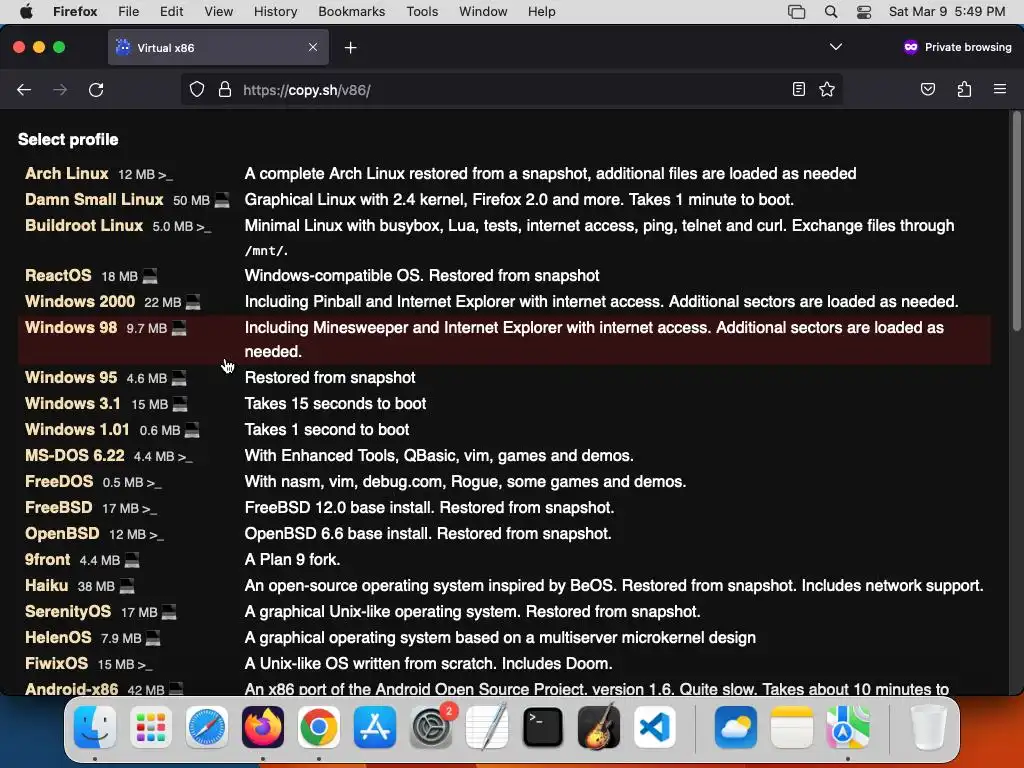Open a new tab with plus
The height and width of the screenshot is (768, 1024).
point(351,48)
